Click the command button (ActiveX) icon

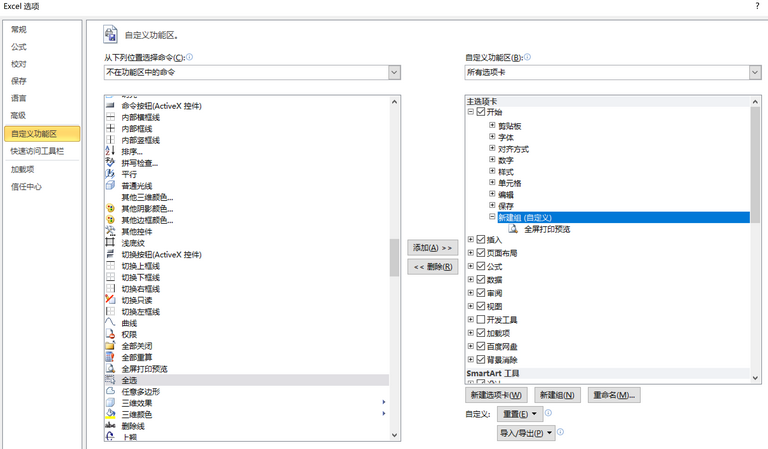pyautogui.click(x=110, y=106)
